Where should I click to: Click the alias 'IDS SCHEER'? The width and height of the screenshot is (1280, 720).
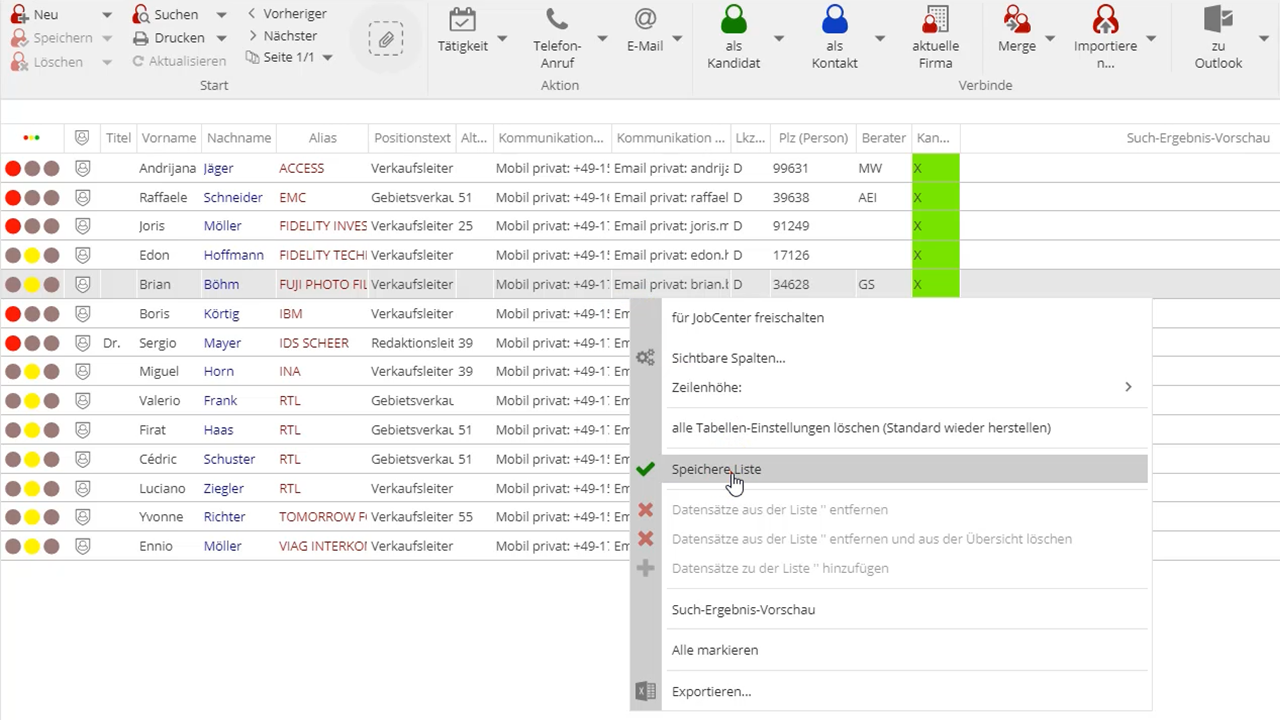coord(314,342)
